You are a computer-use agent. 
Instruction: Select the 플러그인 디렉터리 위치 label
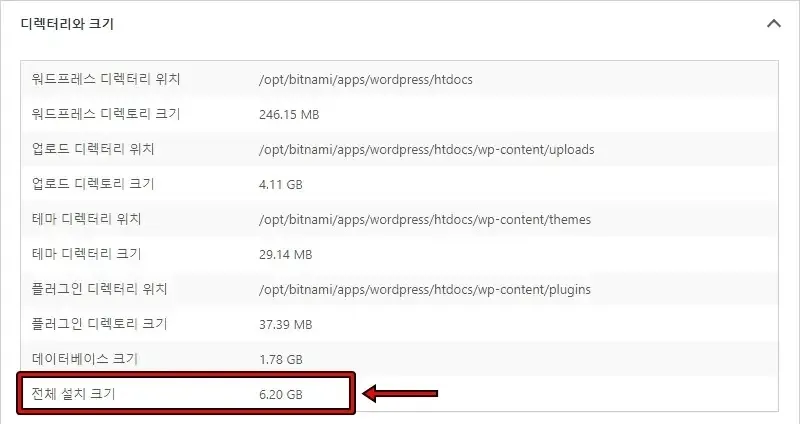pyautogui.click(x=99, y=289)
